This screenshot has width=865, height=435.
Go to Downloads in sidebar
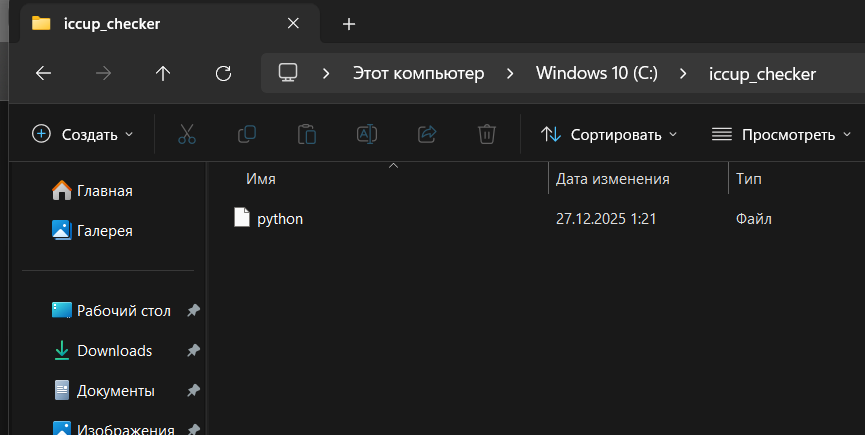click(x=114, y=350)
